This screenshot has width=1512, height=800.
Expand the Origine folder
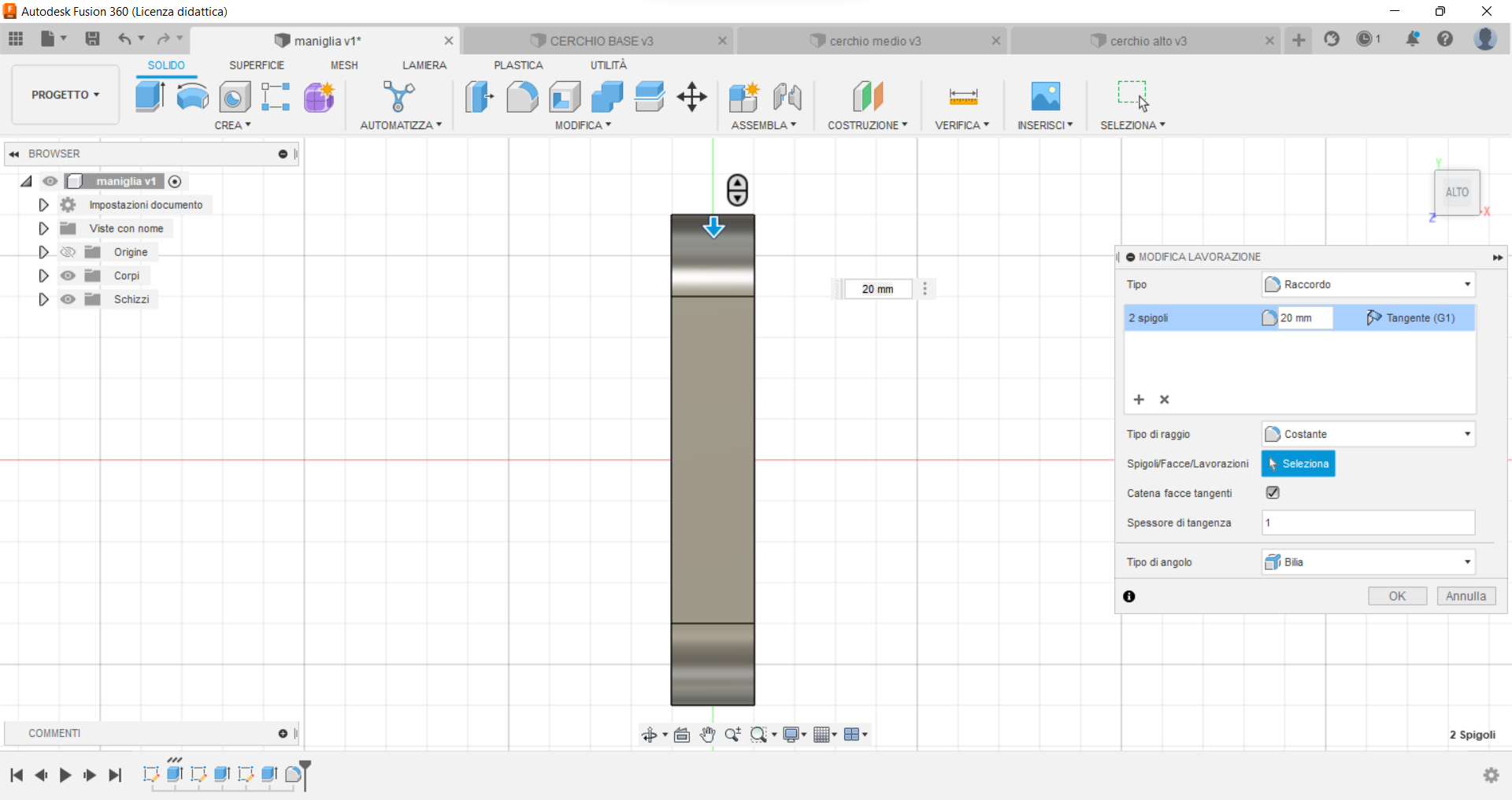coord(43,252)
